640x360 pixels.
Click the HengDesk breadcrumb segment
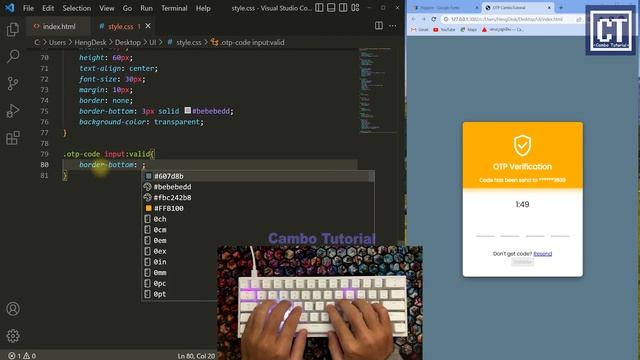pos(90,42)
